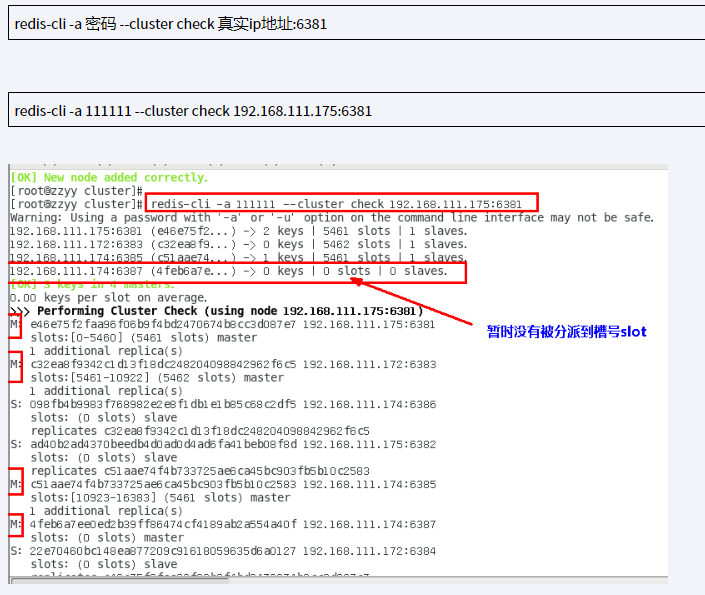Screen dimensions: 705x595
Task: Click 'replicates c32ea8f9342c1...' line
Action: 200,431
